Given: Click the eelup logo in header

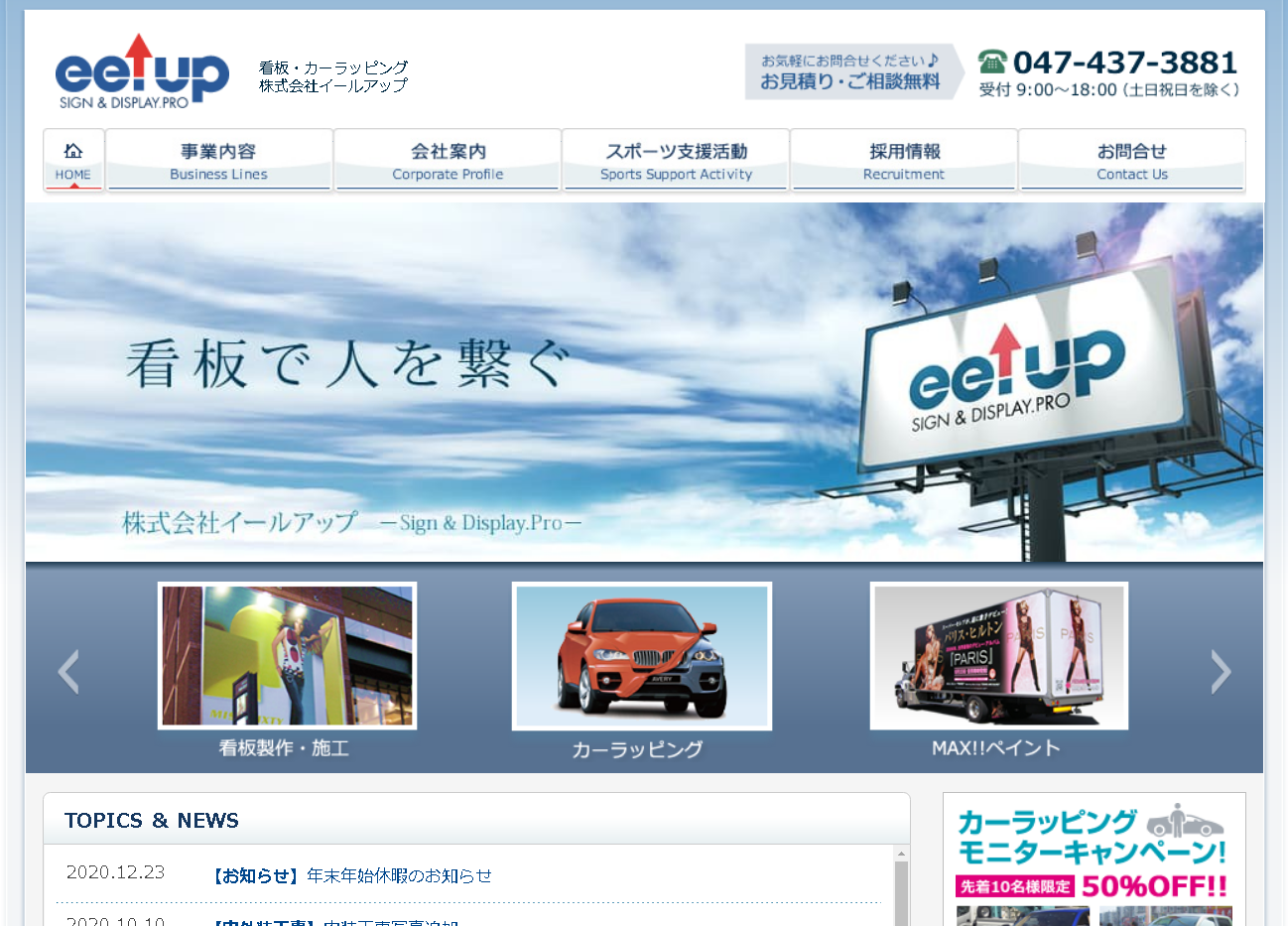Looking at the screenshot, I should (x=142, y=70).
